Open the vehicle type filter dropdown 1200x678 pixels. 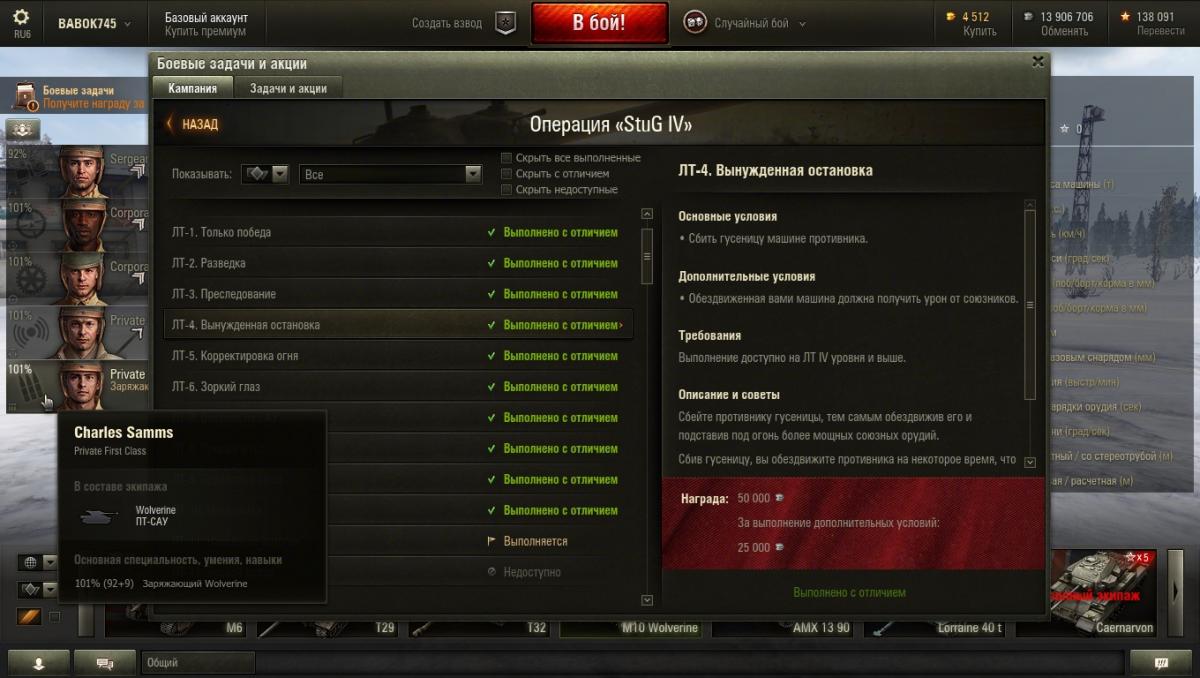click(x=265, y=174)
